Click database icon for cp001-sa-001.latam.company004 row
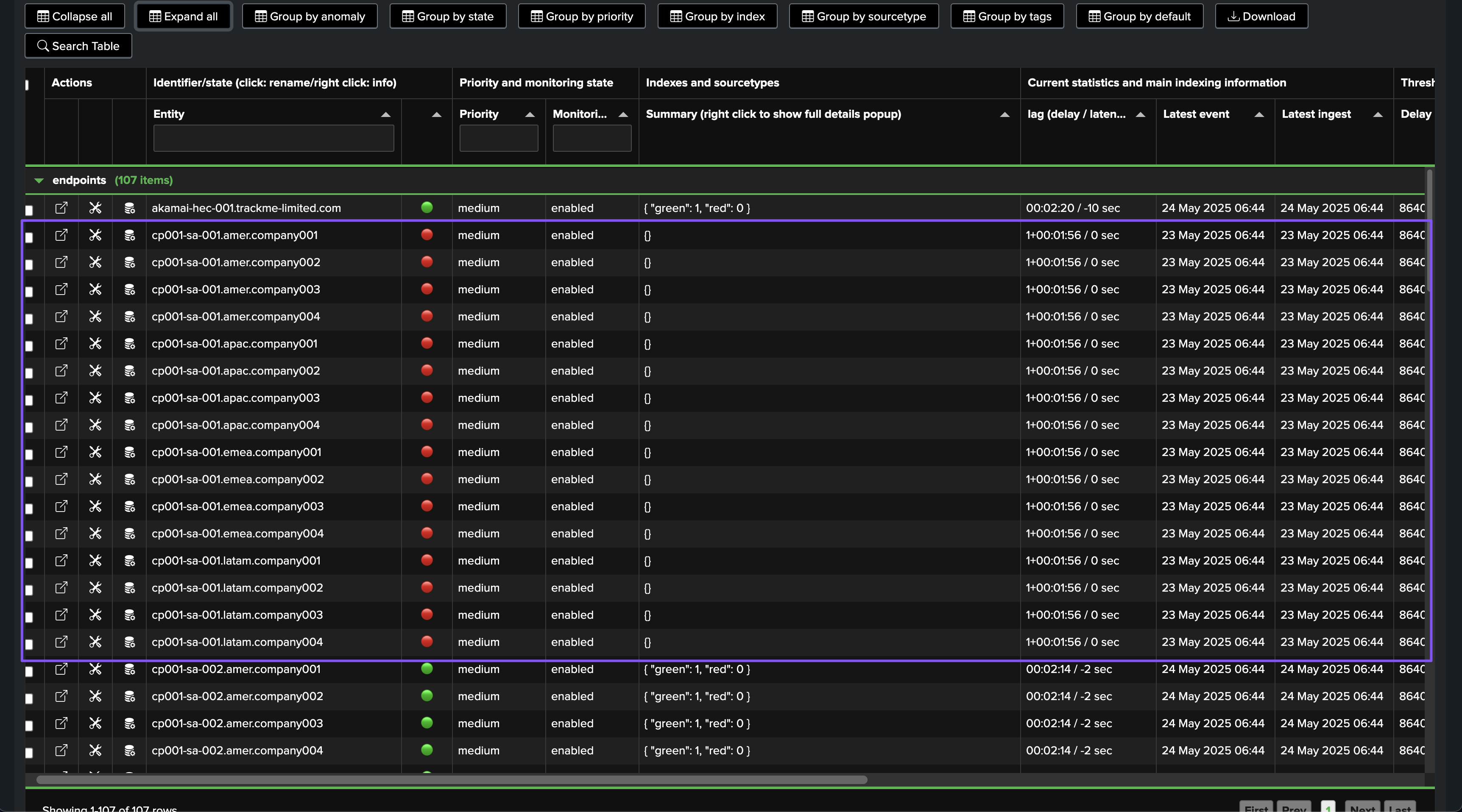The width and height of the screenshot is (1462, 812). tap(129, 642)
